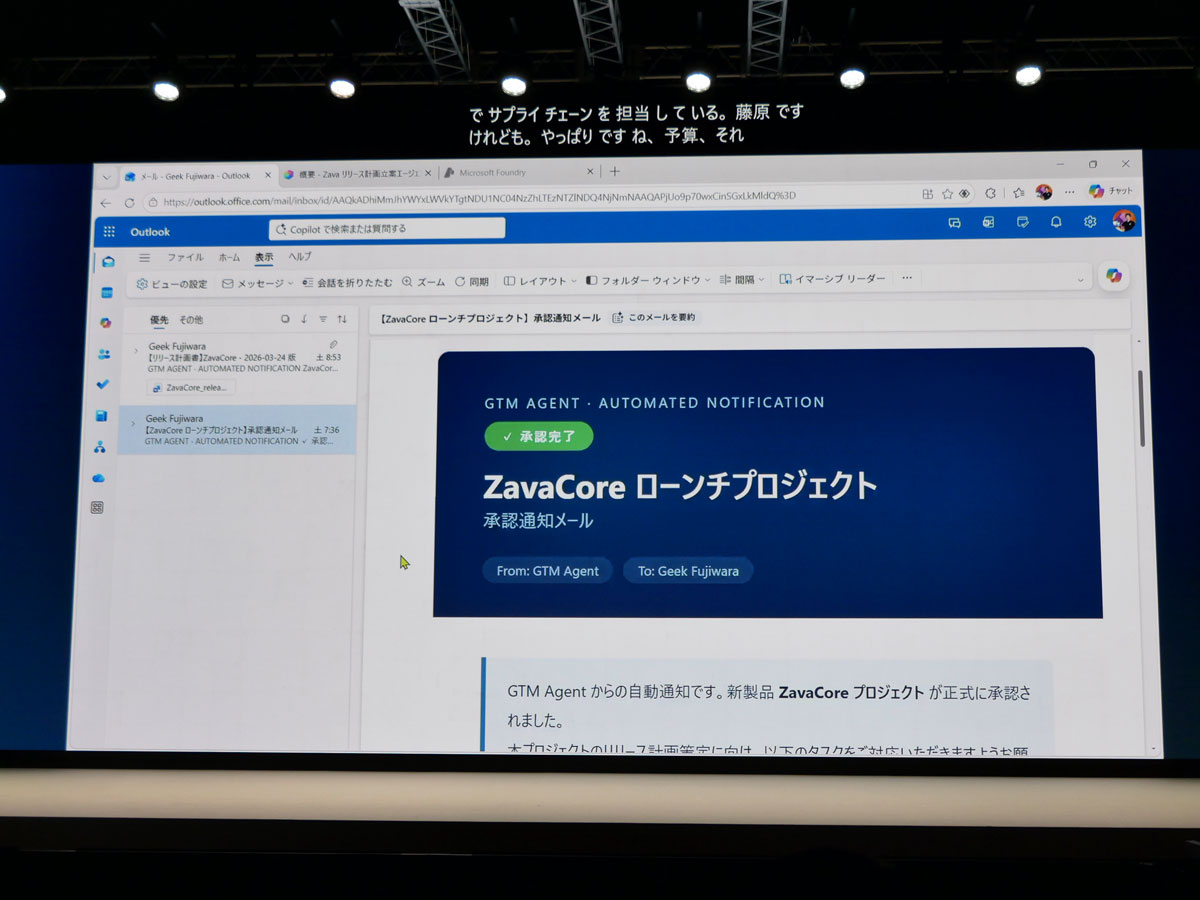Open the ribbon more options ellipsis
This screenshot has width=1200, height=900.
coord(907,278)
